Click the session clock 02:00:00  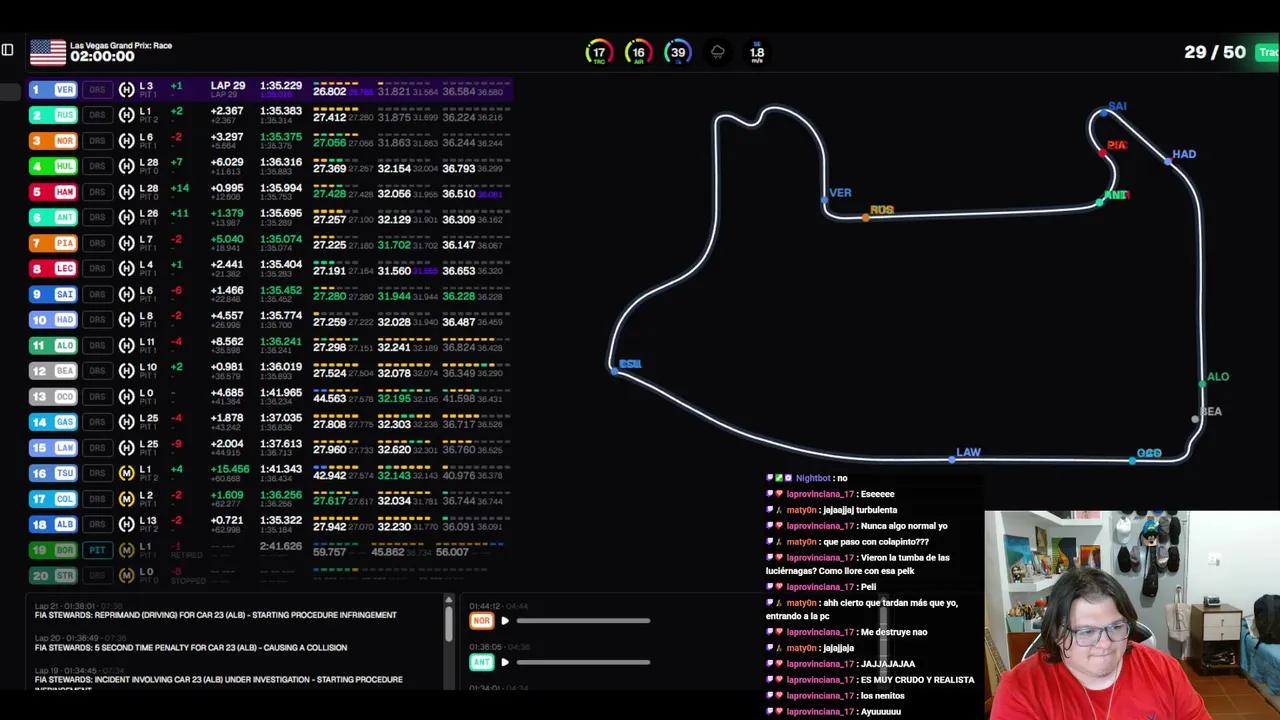coord(102,57)
